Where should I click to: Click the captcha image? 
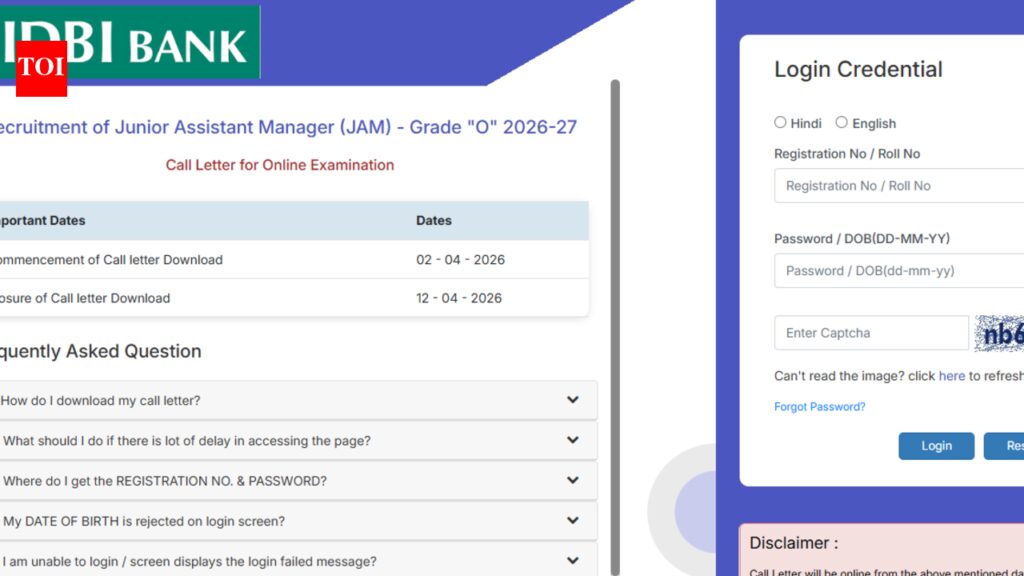click(999, 334)
